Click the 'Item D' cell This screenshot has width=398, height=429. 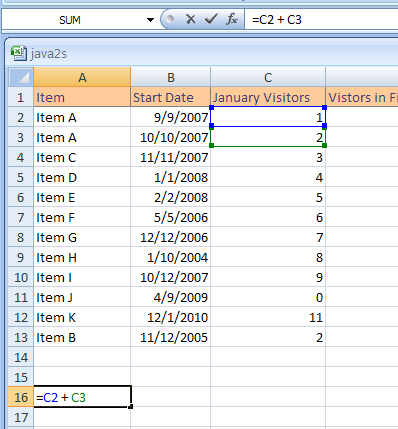click(82, 177)
